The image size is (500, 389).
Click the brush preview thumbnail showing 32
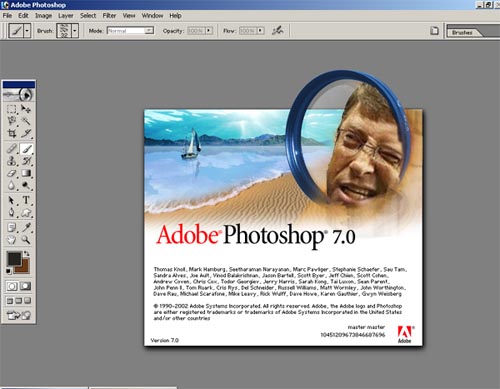pyautogui.click(x=64, y=31)
